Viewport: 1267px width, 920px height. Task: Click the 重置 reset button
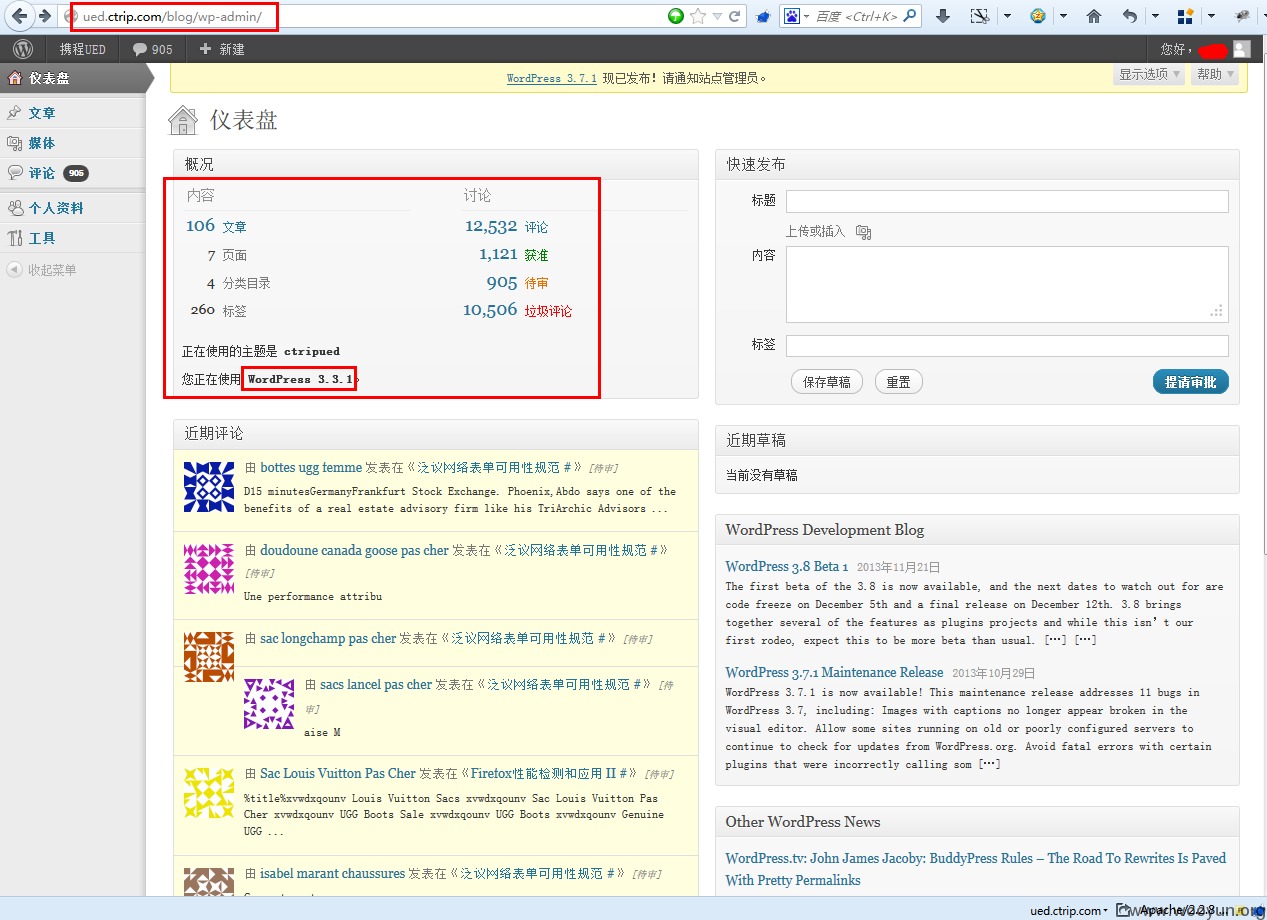point(898,382)
